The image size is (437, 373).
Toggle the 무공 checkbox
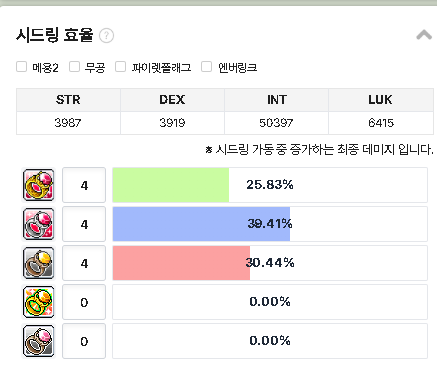point(74,67)
